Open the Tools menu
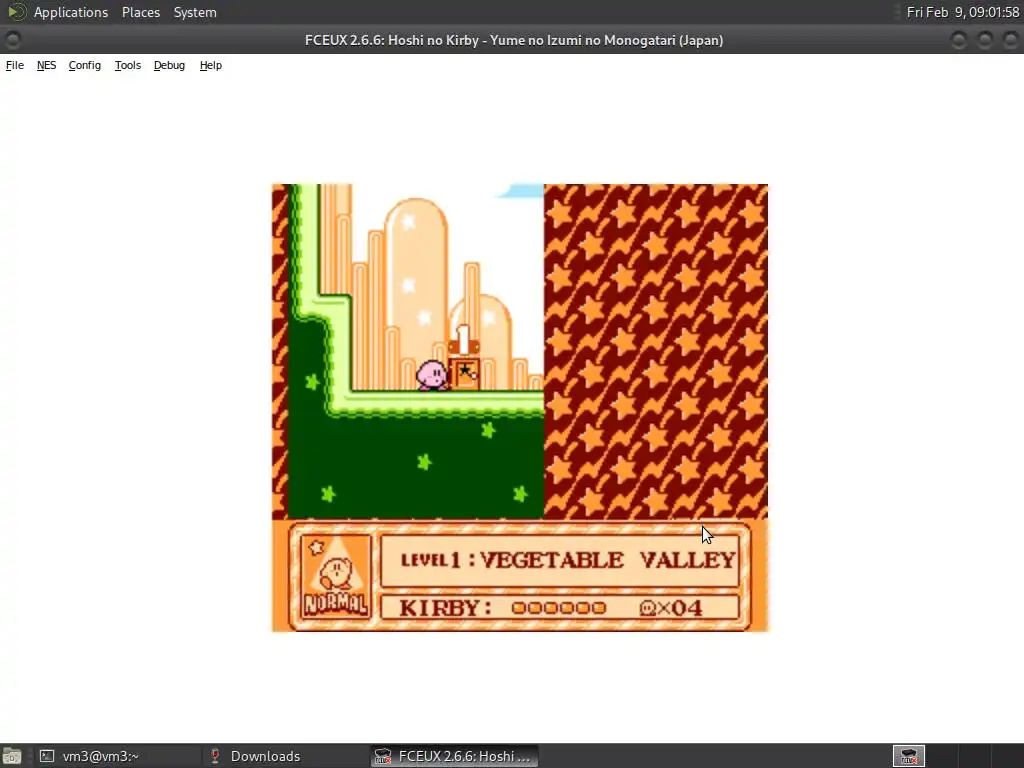1024x768 pixels. click(127, 65)
